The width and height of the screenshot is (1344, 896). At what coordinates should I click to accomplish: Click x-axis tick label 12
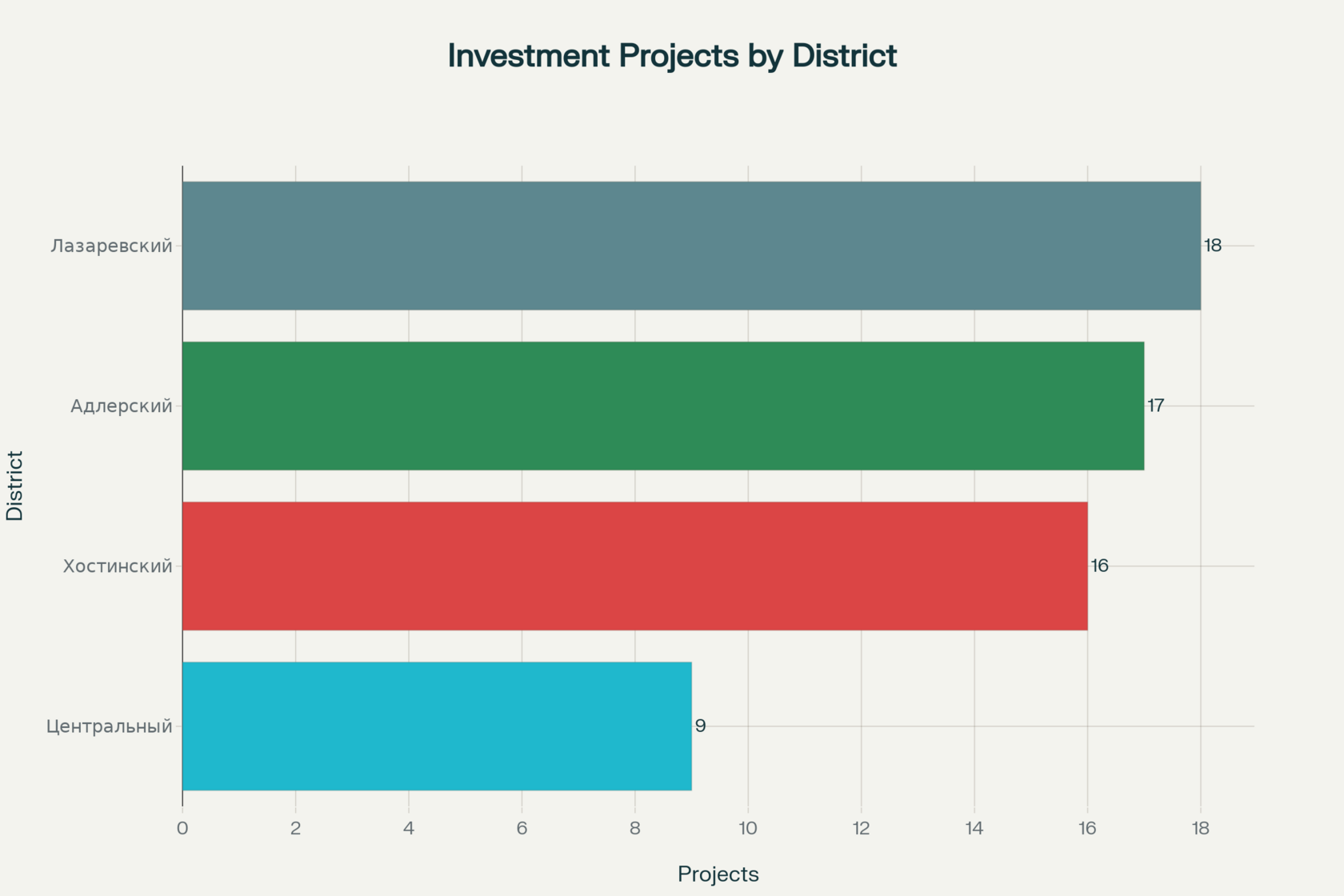tap(862, 828)
